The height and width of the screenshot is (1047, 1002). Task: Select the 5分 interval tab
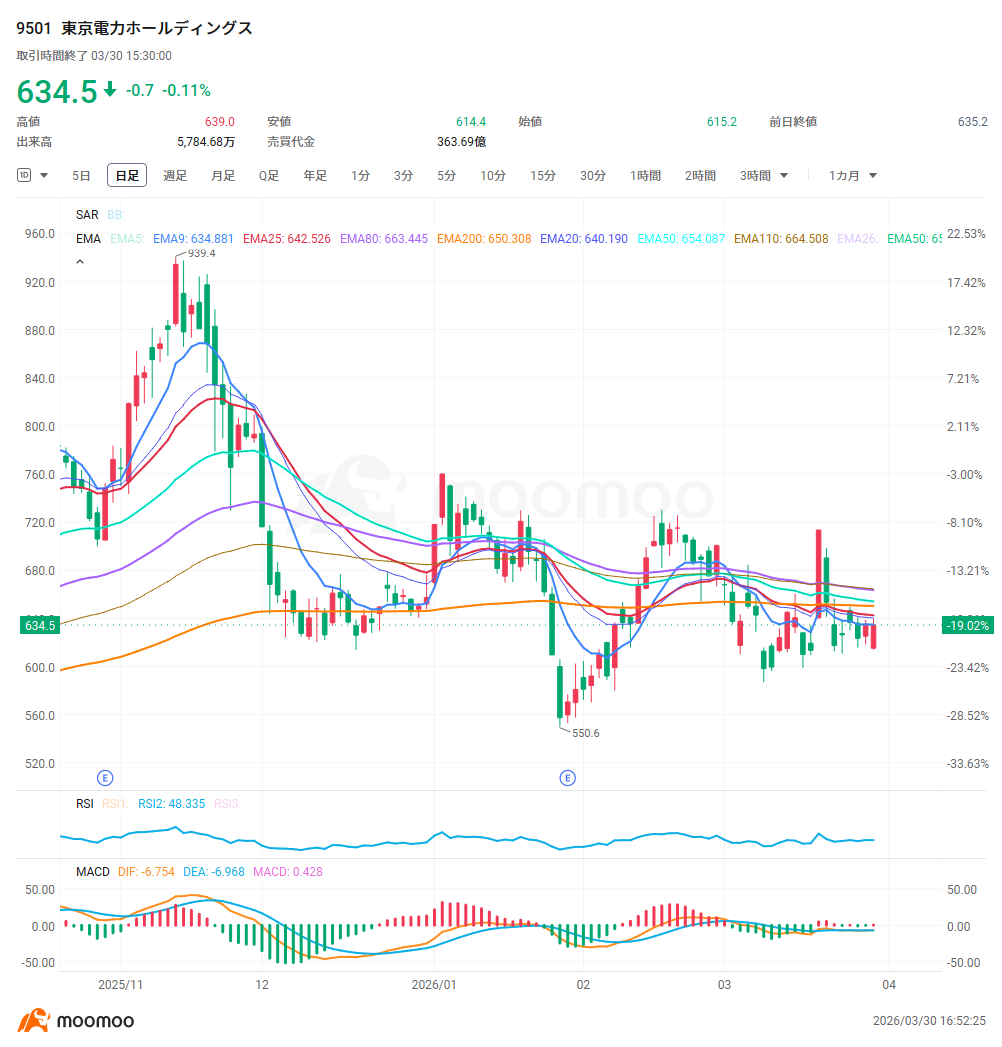coord(447,176)
